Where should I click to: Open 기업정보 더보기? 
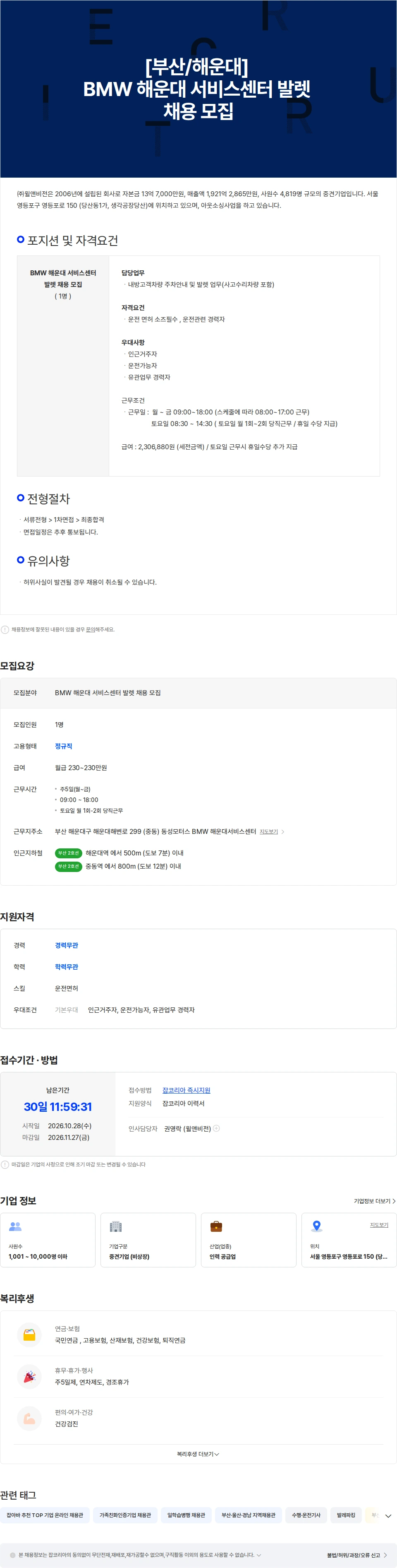[375, 1201]
